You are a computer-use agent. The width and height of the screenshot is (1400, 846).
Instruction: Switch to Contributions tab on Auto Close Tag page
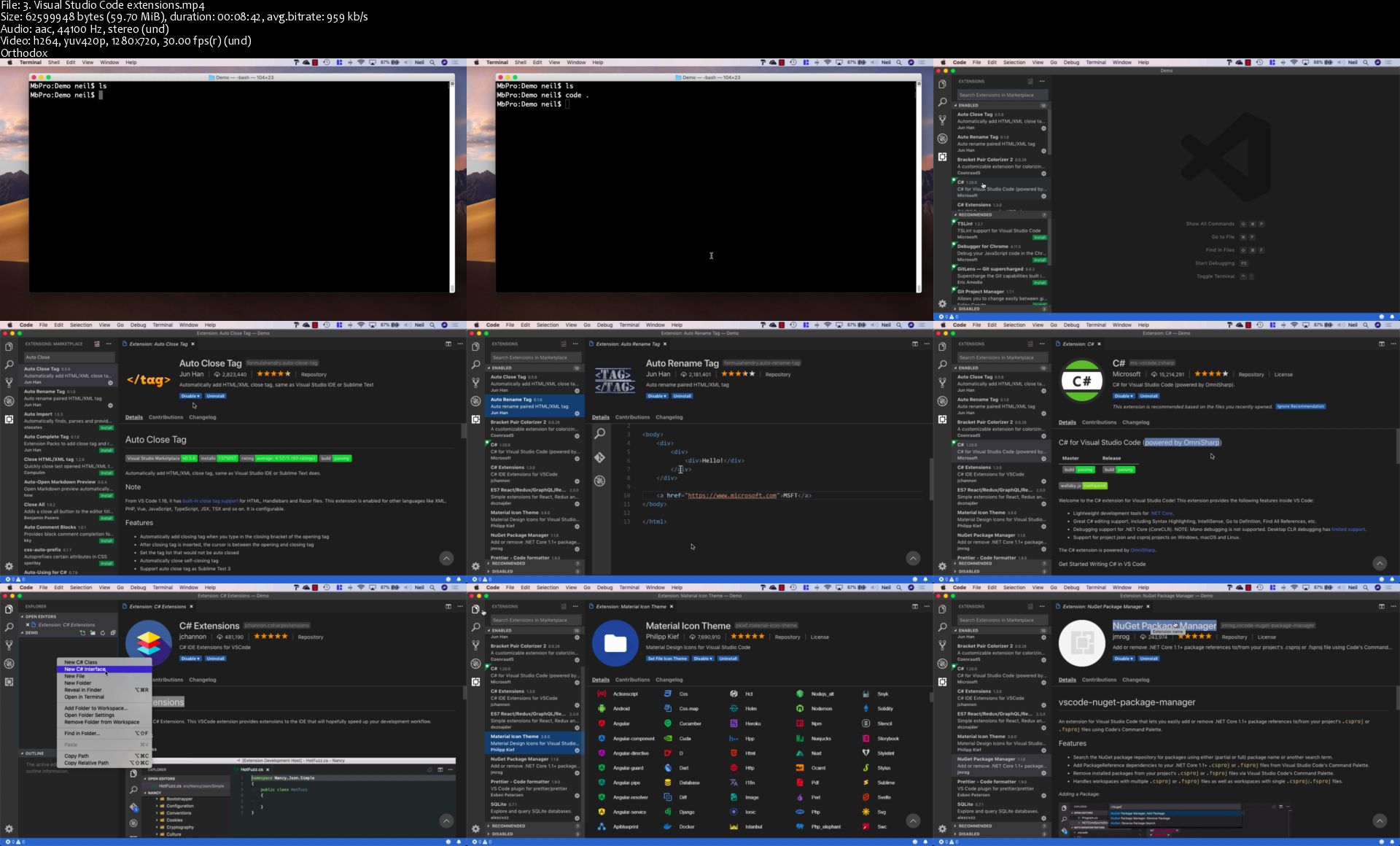[x=166, y=417]
